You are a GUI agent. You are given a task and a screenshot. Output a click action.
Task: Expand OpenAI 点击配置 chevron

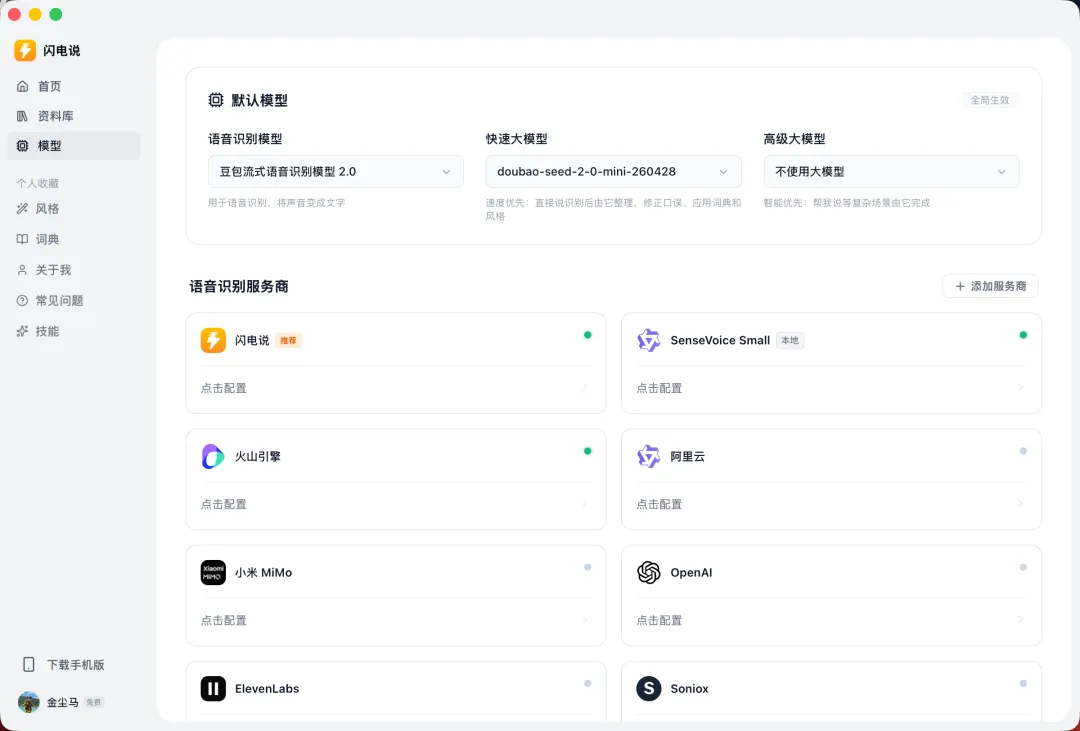coord(1021,620)
